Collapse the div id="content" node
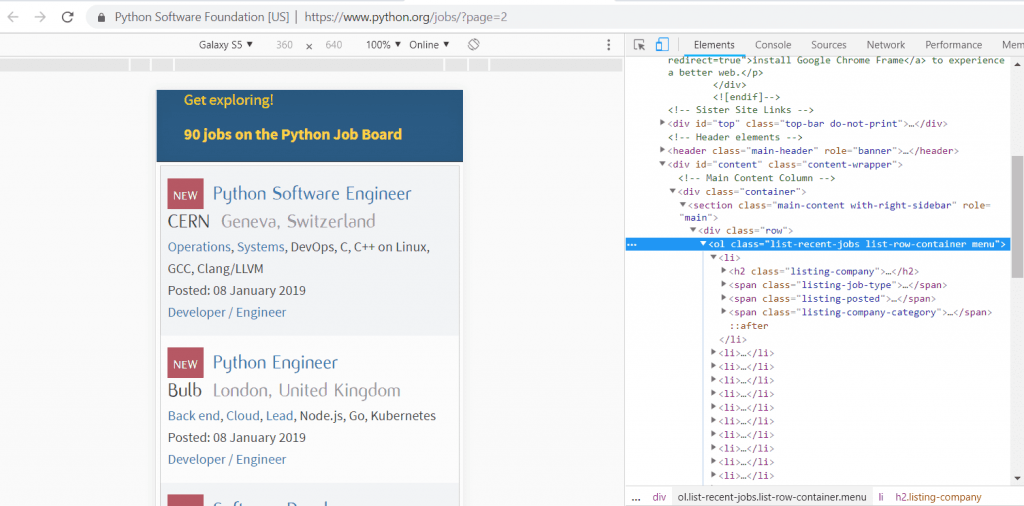The width and height of the screenshot is (1024, 506). click(664, 165)
